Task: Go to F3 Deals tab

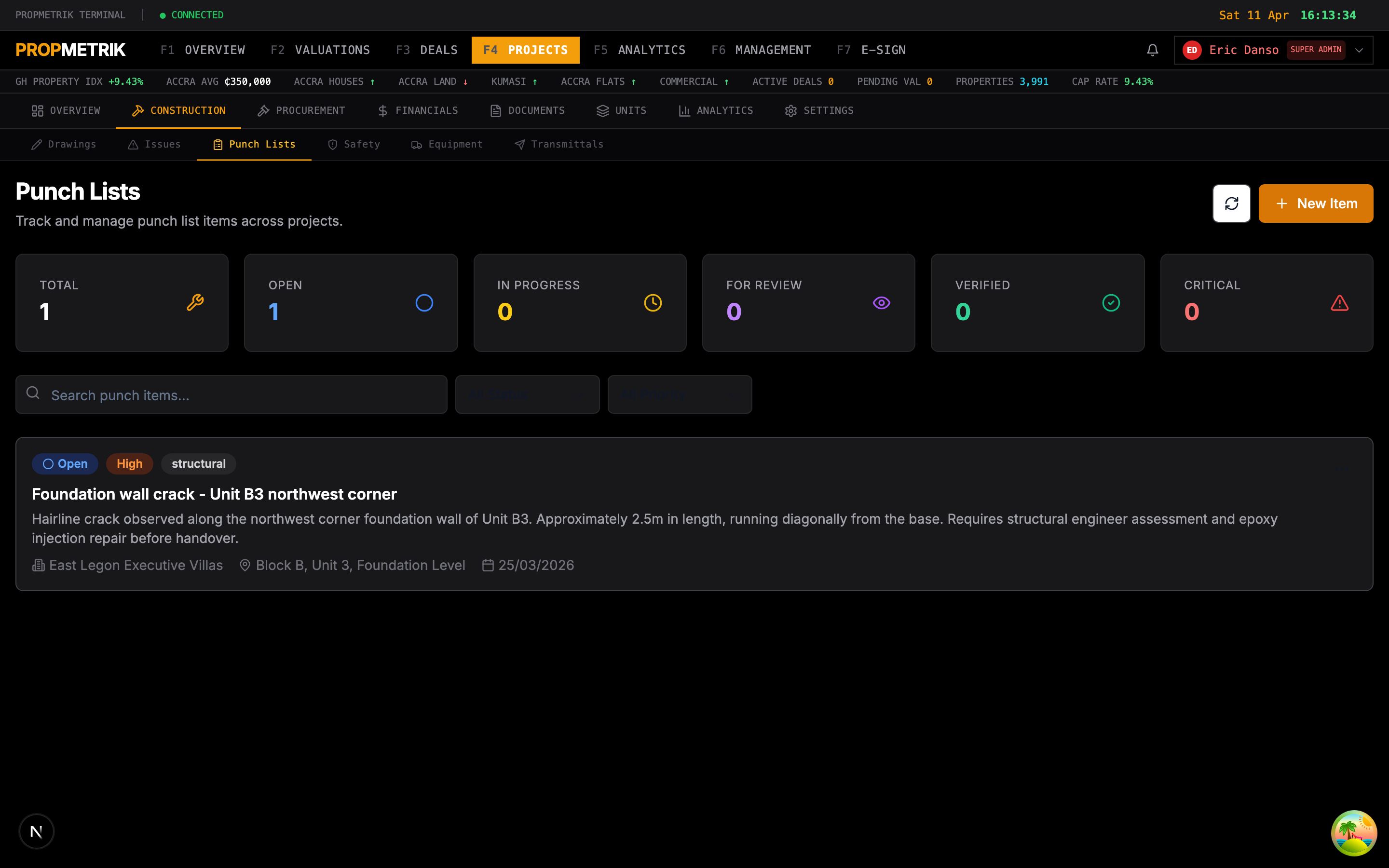Action: (427, 50)
